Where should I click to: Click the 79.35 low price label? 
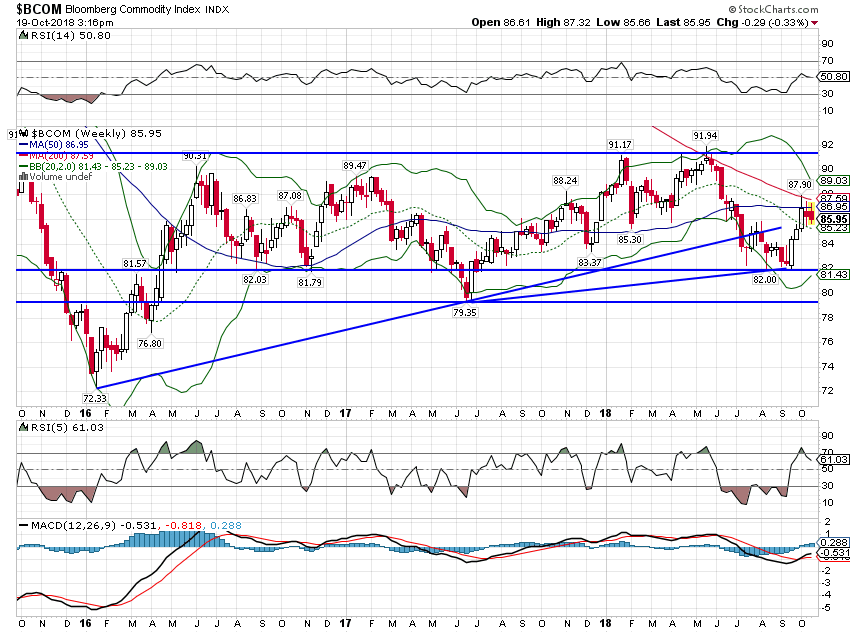tap(465, 312)
